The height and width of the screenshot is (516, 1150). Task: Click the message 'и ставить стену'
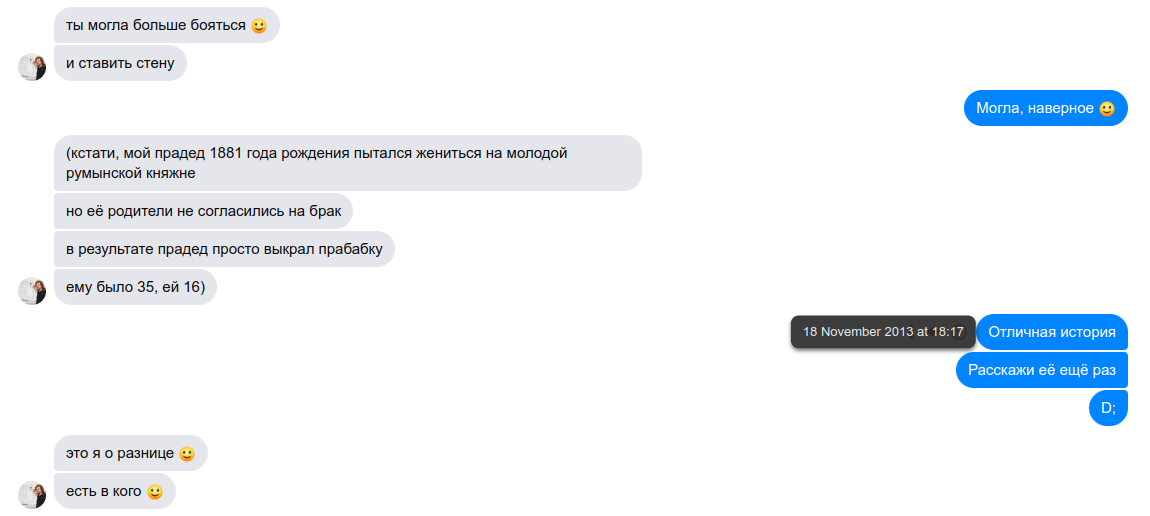tap(120, 63)
